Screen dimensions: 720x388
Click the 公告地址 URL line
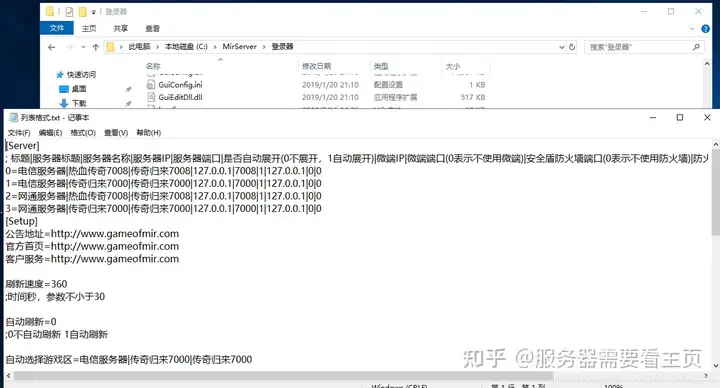(92, 234)
